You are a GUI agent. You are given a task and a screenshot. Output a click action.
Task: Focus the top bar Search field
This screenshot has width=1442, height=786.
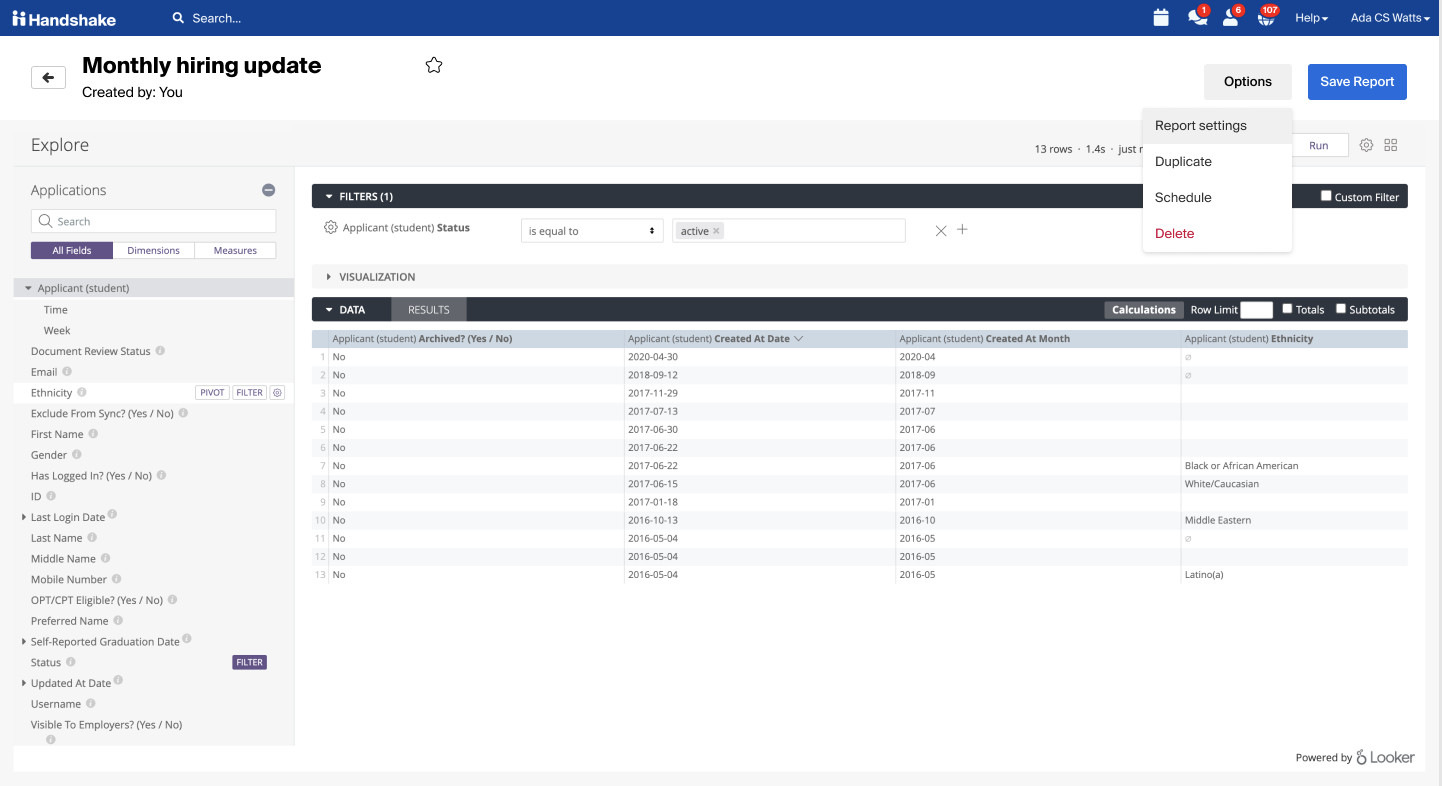click(218, 18)
